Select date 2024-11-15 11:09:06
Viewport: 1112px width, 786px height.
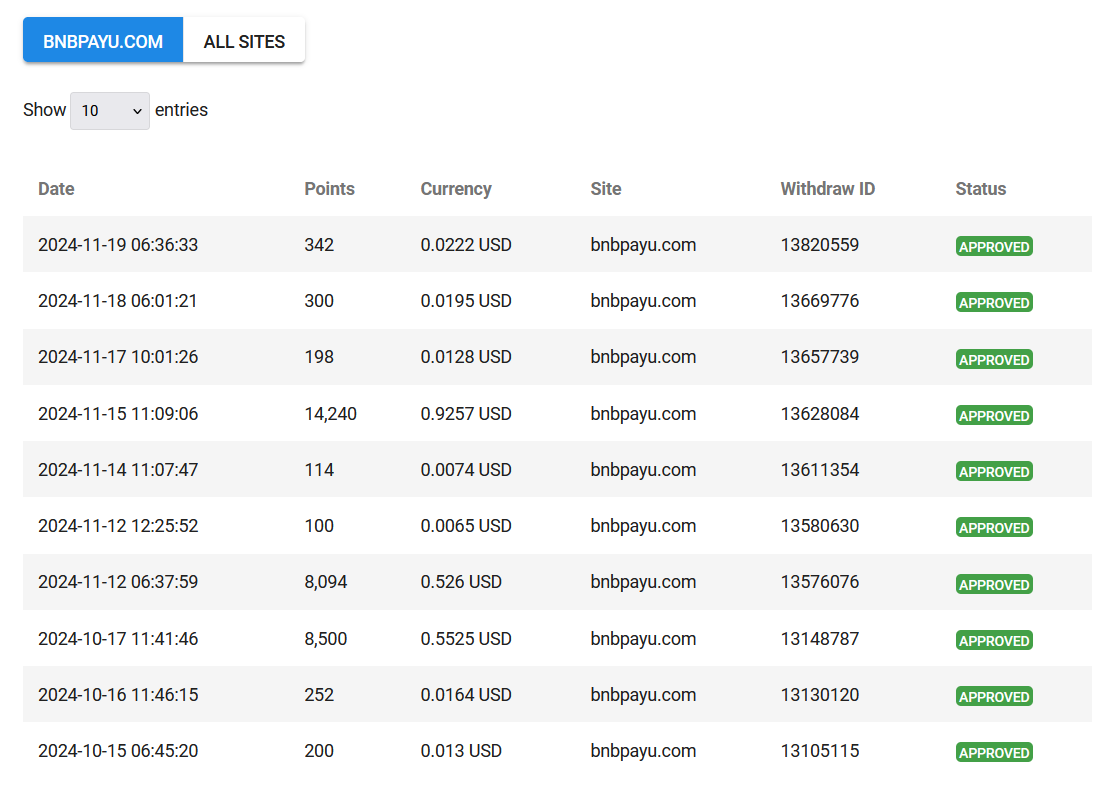click(x=118, y=414)
